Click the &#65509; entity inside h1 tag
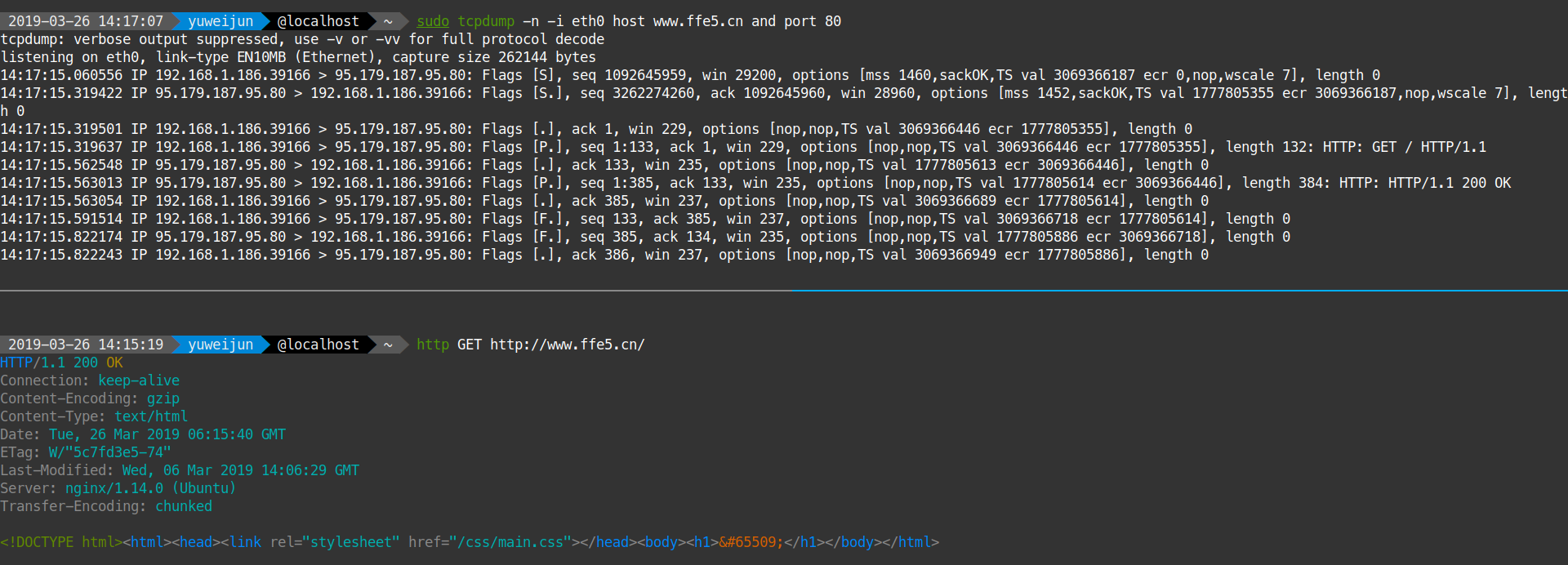 pyautogui.click(x=751, y=542)
